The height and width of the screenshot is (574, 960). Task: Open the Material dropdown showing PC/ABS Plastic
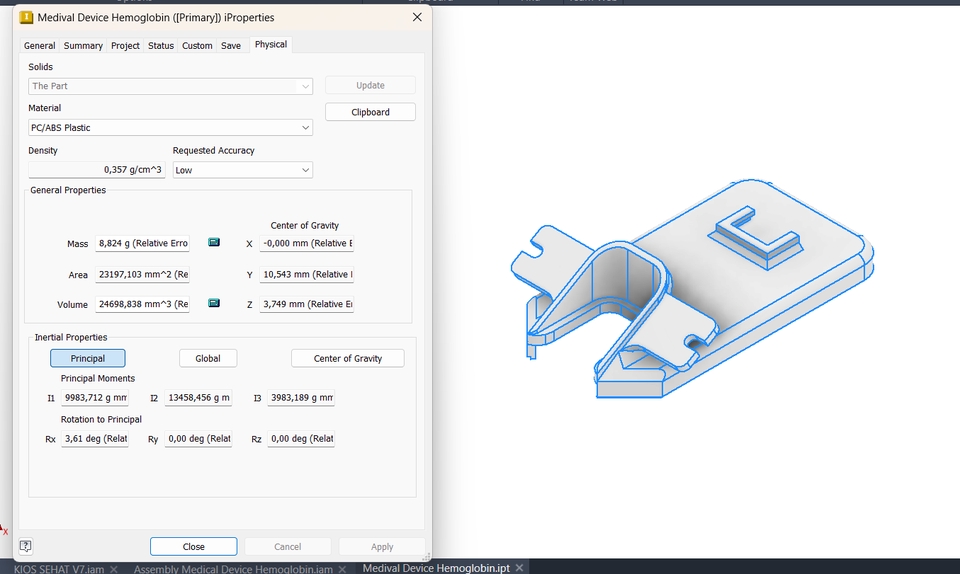point(170,127)
